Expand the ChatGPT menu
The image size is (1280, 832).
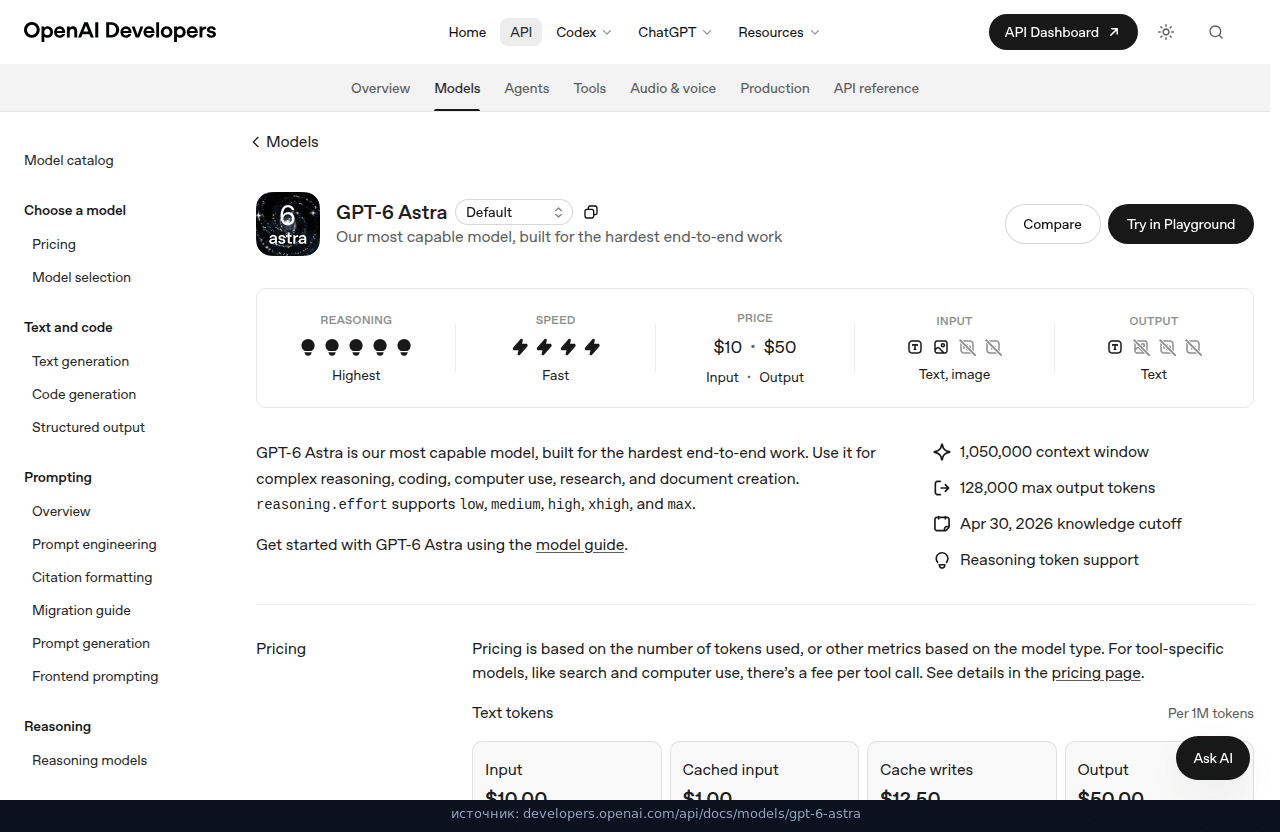click(675, 32)
